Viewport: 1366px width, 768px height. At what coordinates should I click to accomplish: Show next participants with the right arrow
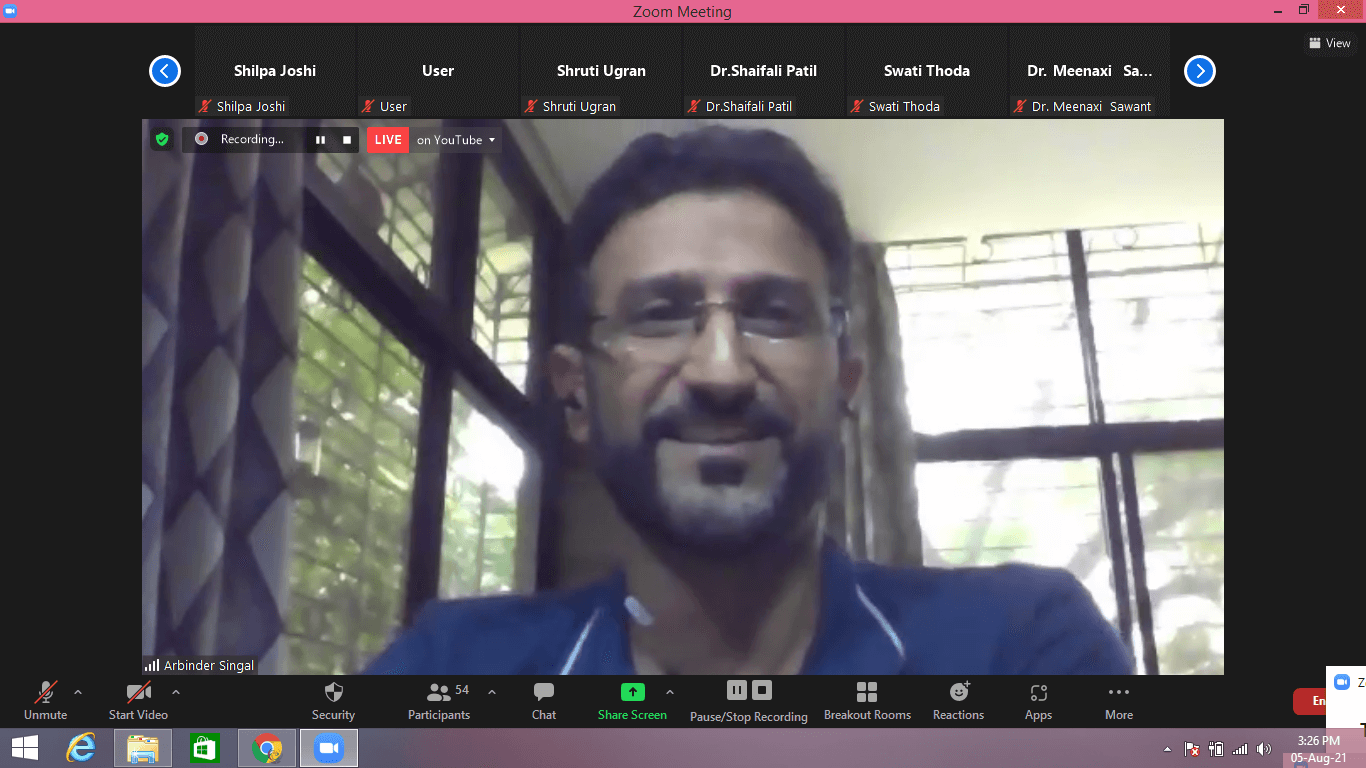[x=1199, y=71]
